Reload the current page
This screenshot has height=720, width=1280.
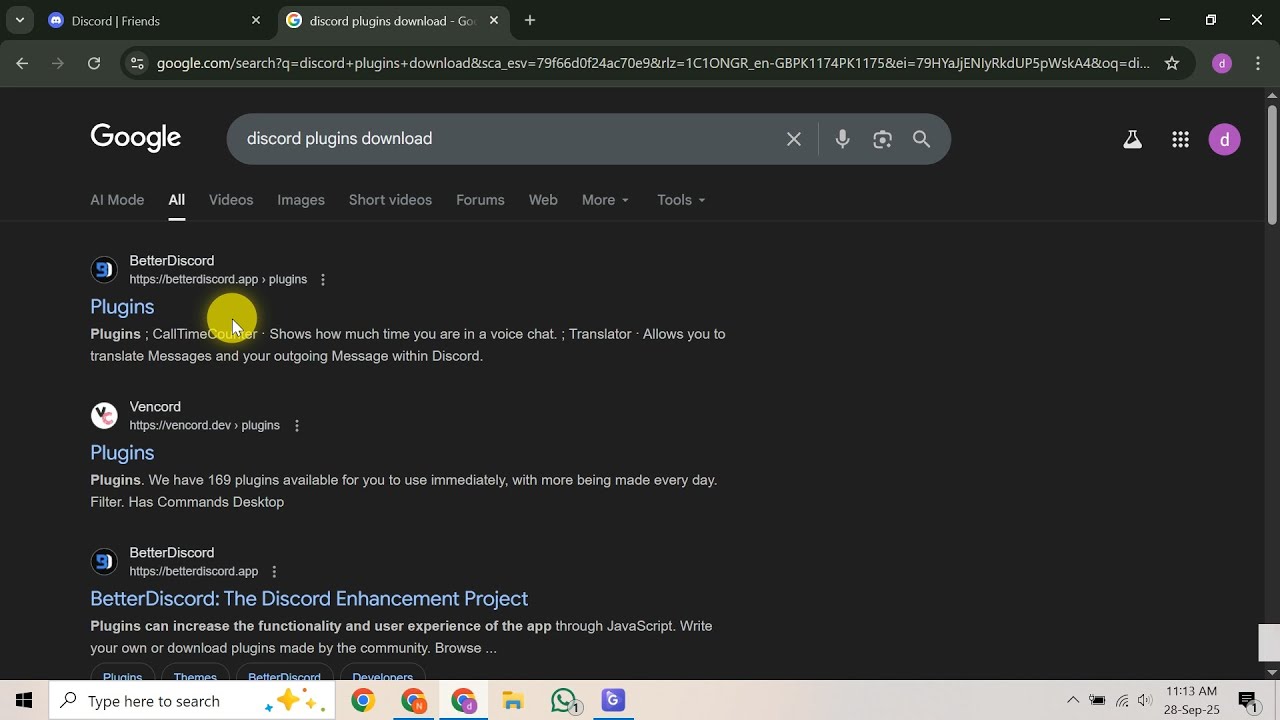[94, 63]
